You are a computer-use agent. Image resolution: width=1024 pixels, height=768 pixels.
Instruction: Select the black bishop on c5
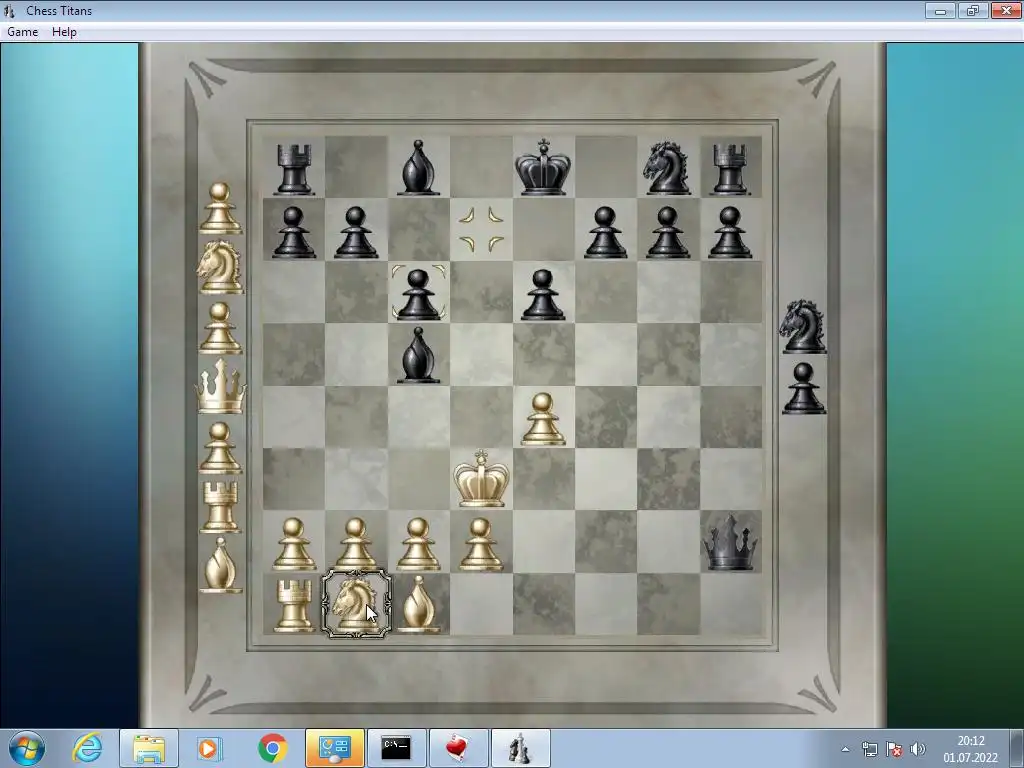coord(418,356)
